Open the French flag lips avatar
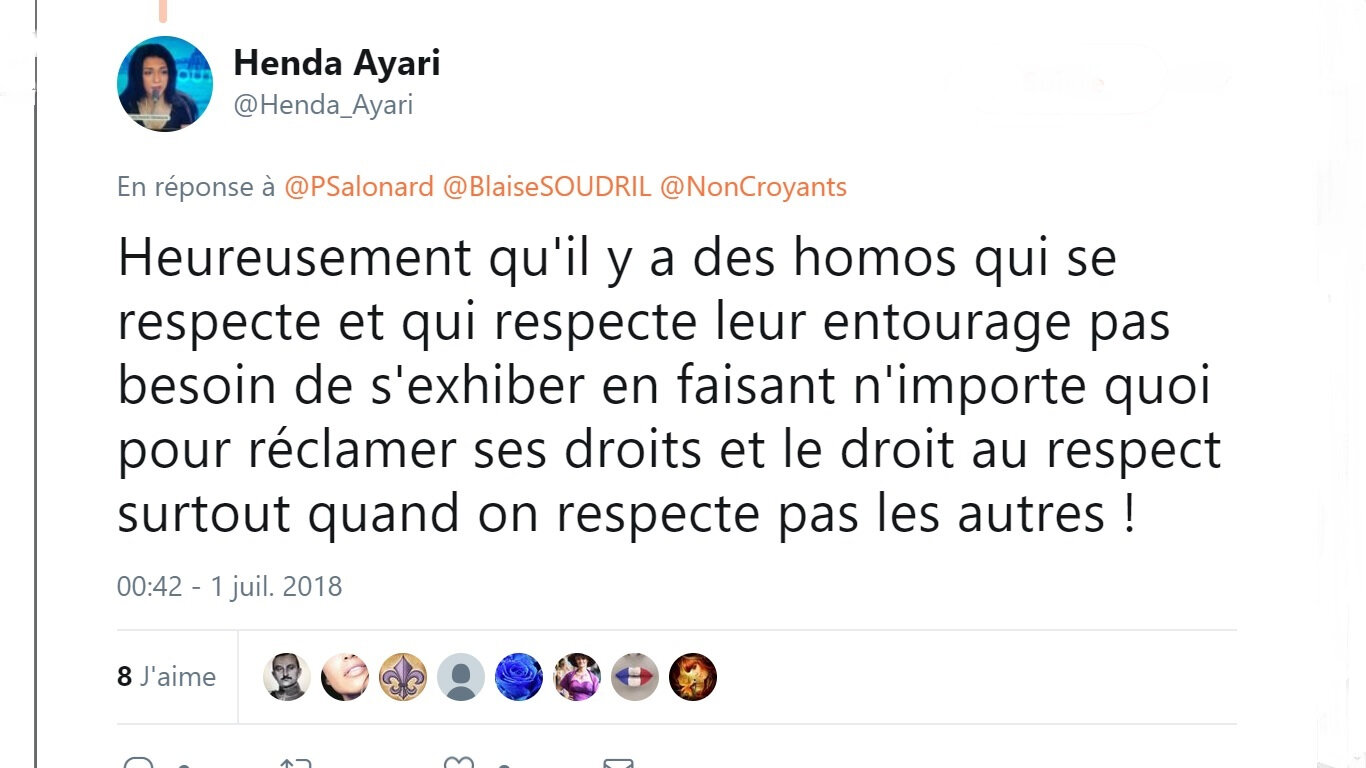This screenshot has width=1366, height=768. (x=635, y=677)
